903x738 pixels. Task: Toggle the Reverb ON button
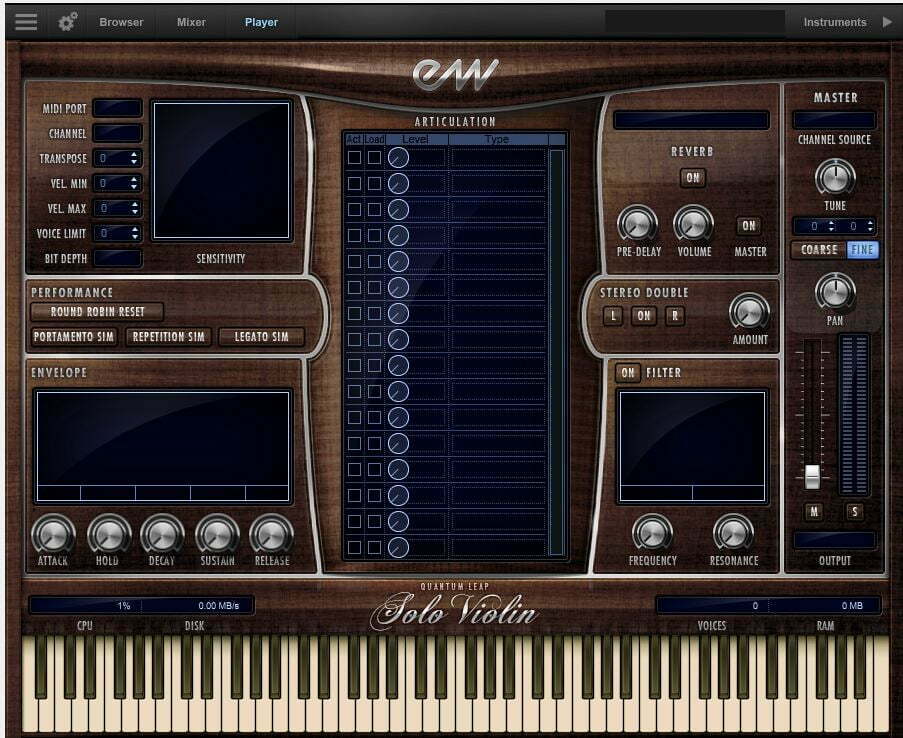coord(693,177)
